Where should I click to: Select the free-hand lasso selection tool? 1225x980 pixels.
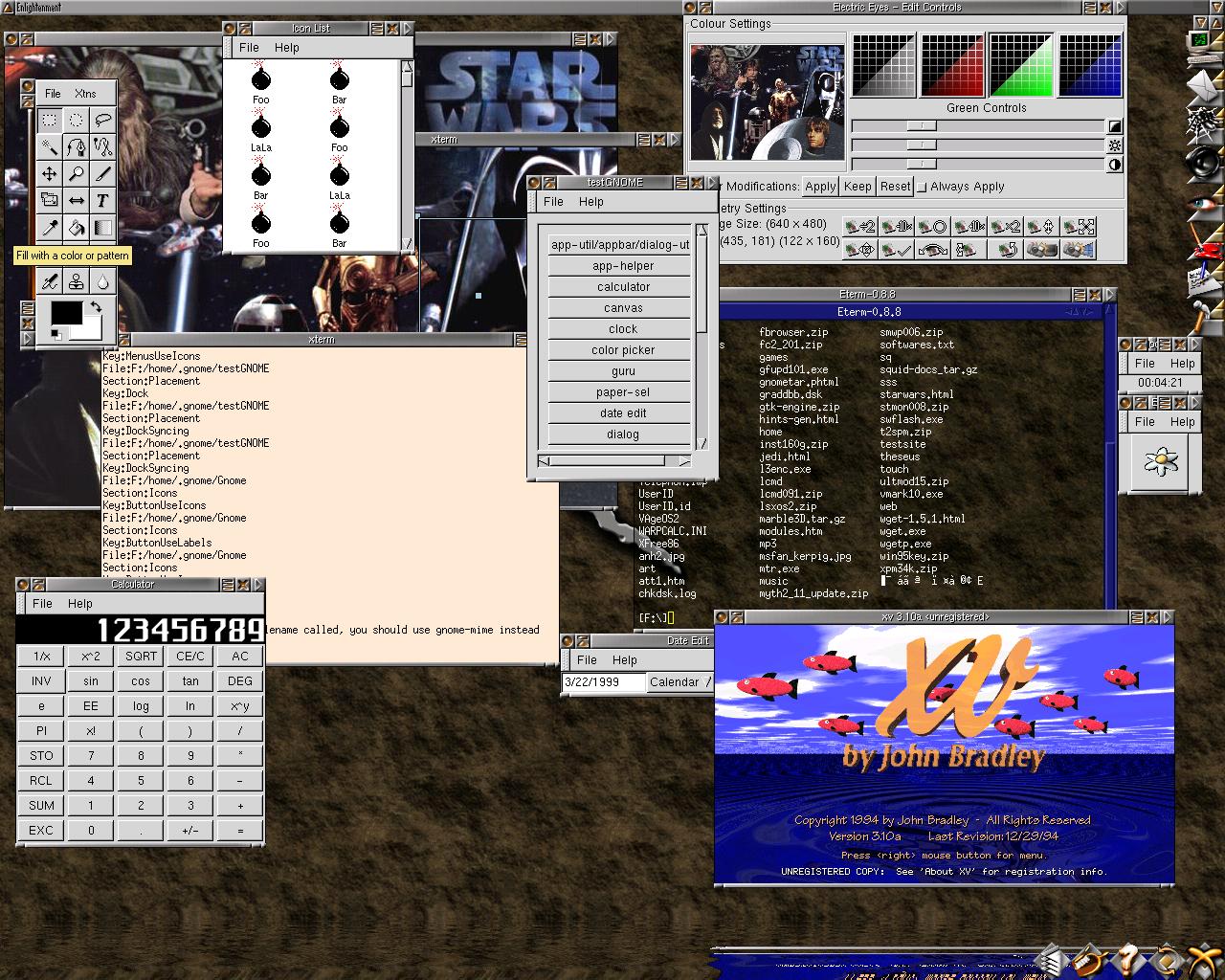tap(102, 121)
